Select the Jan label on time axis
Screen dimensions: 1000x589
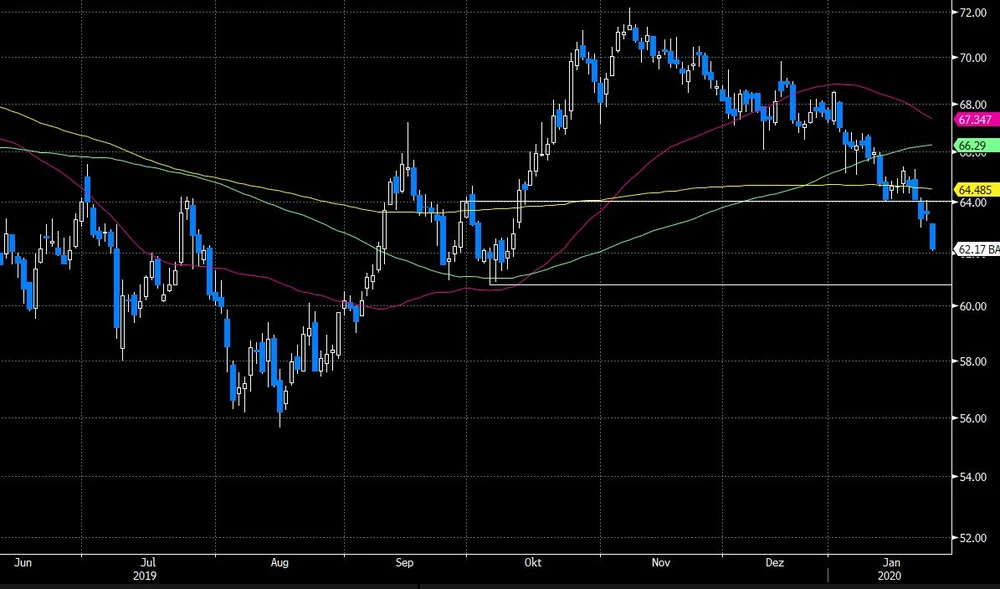[x=890, y=563]
